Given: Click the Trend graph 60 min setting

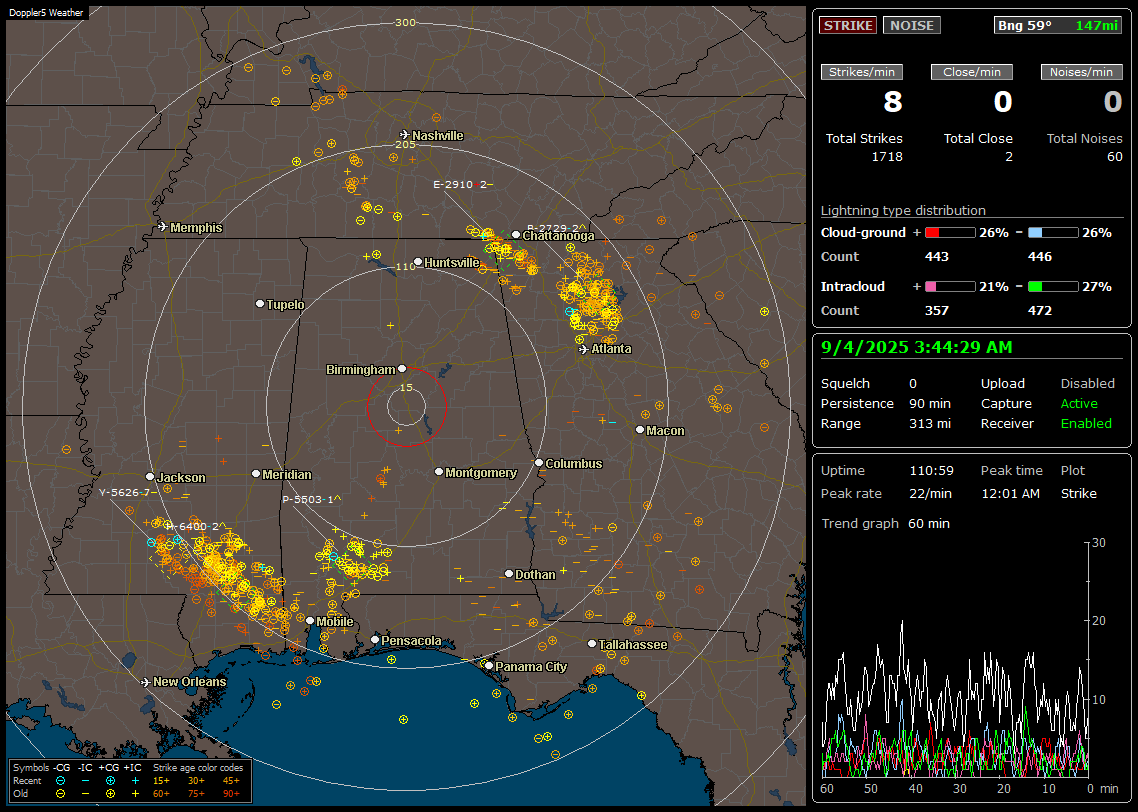Looking at the screenshot, I should tap(928, 523).
